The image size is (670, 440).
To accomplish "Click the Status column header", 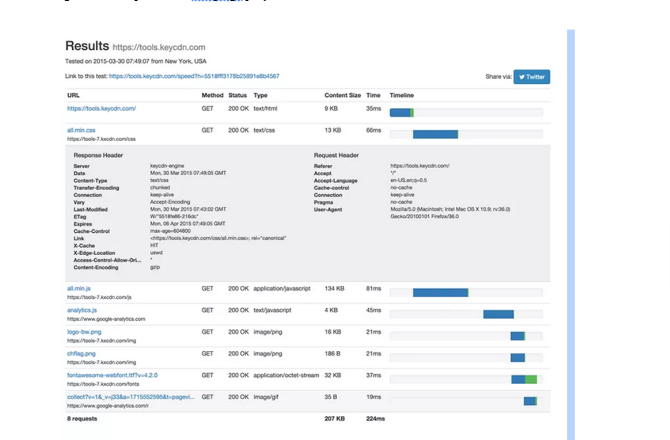I will pyautogui.click(x=238, y=95).
